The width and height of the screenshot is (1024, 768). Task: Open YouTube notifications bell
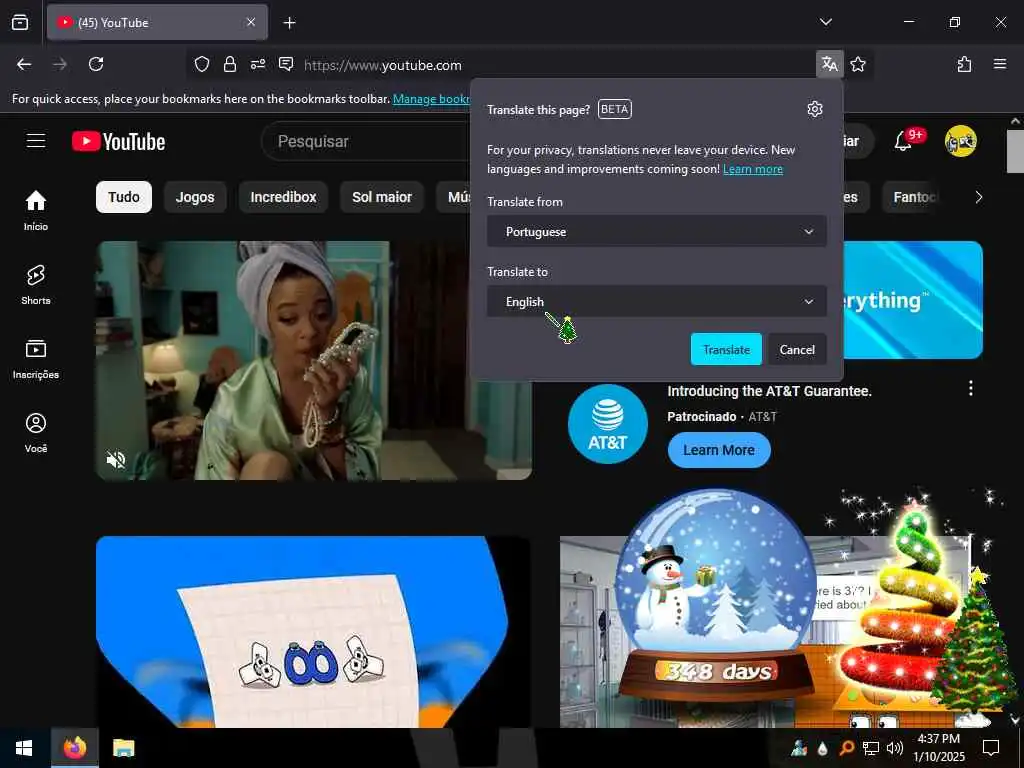click(903, 141)
